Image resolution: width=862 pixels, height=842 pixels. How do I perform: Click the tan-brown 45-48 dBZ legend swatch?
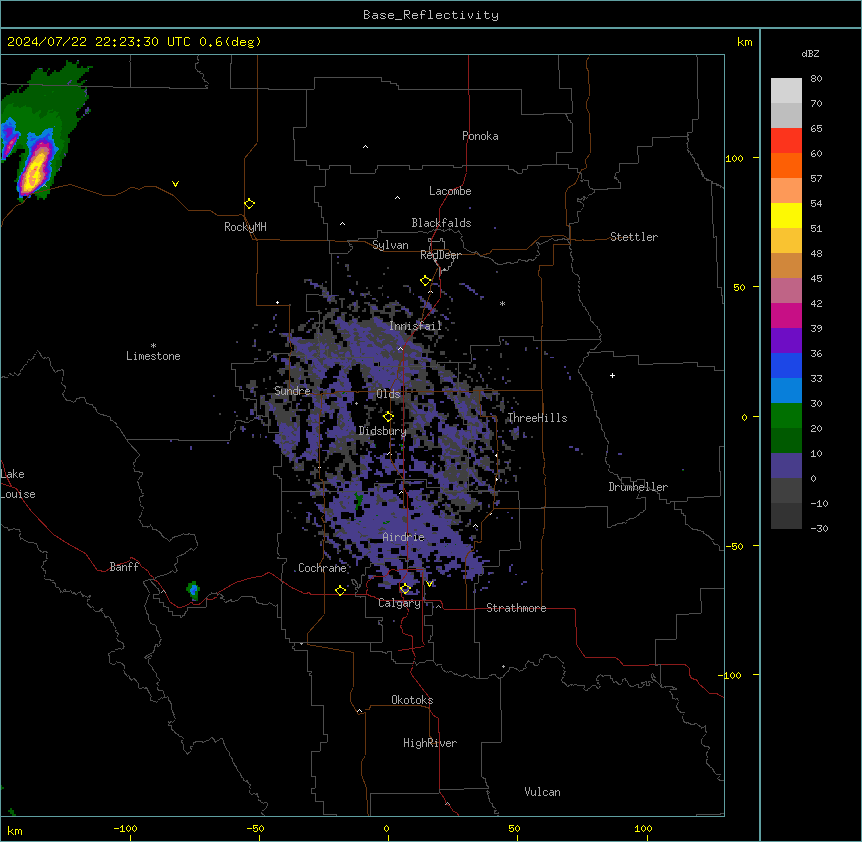coord(786,265)
